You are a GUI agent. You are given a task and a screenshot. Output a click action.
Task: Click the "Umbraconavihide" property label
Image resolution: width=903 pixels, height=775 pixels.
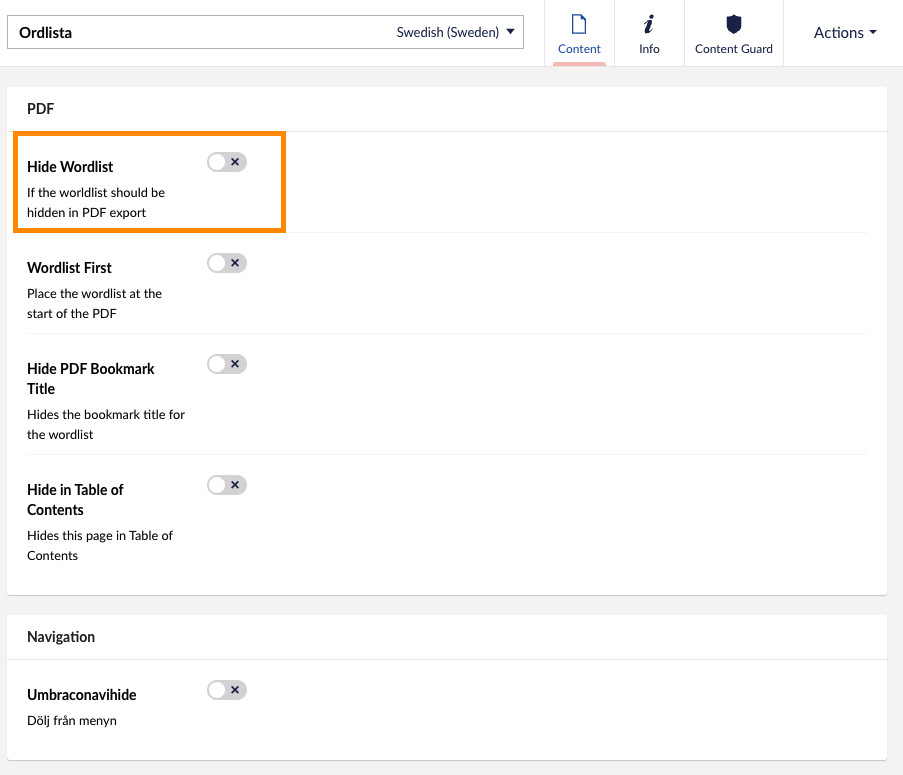(82, 695)
